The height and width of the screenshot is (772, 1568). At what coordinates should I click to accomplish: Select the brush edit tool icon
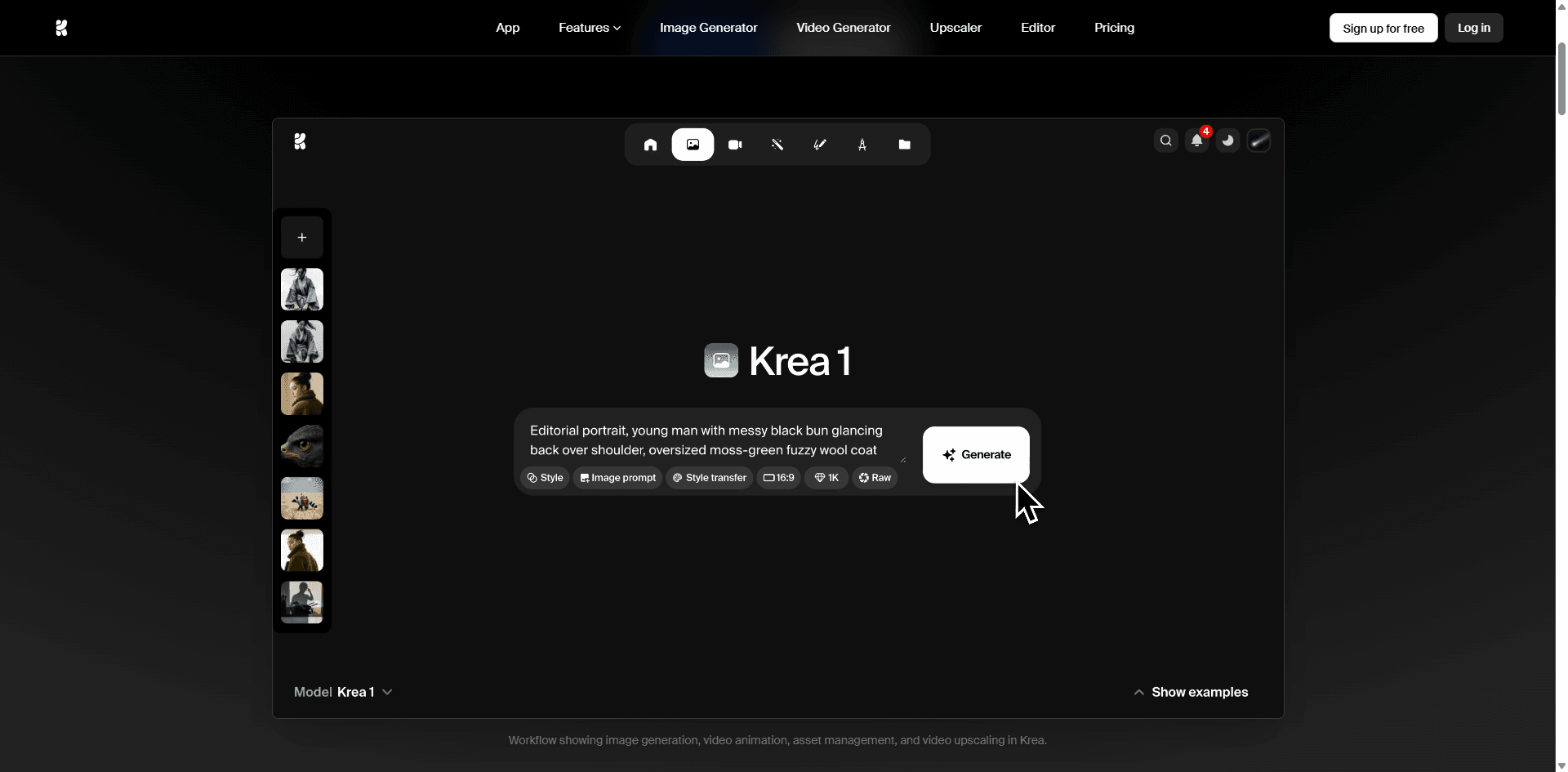[820, 145]
